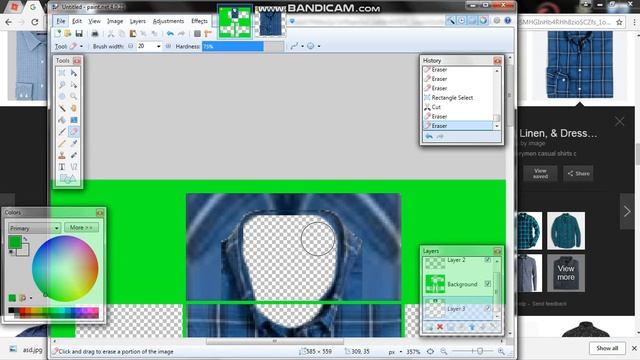Select the Eraser tool in Tools panel
The height and width of the screenshot is (360, 640).
click(74, 132)
